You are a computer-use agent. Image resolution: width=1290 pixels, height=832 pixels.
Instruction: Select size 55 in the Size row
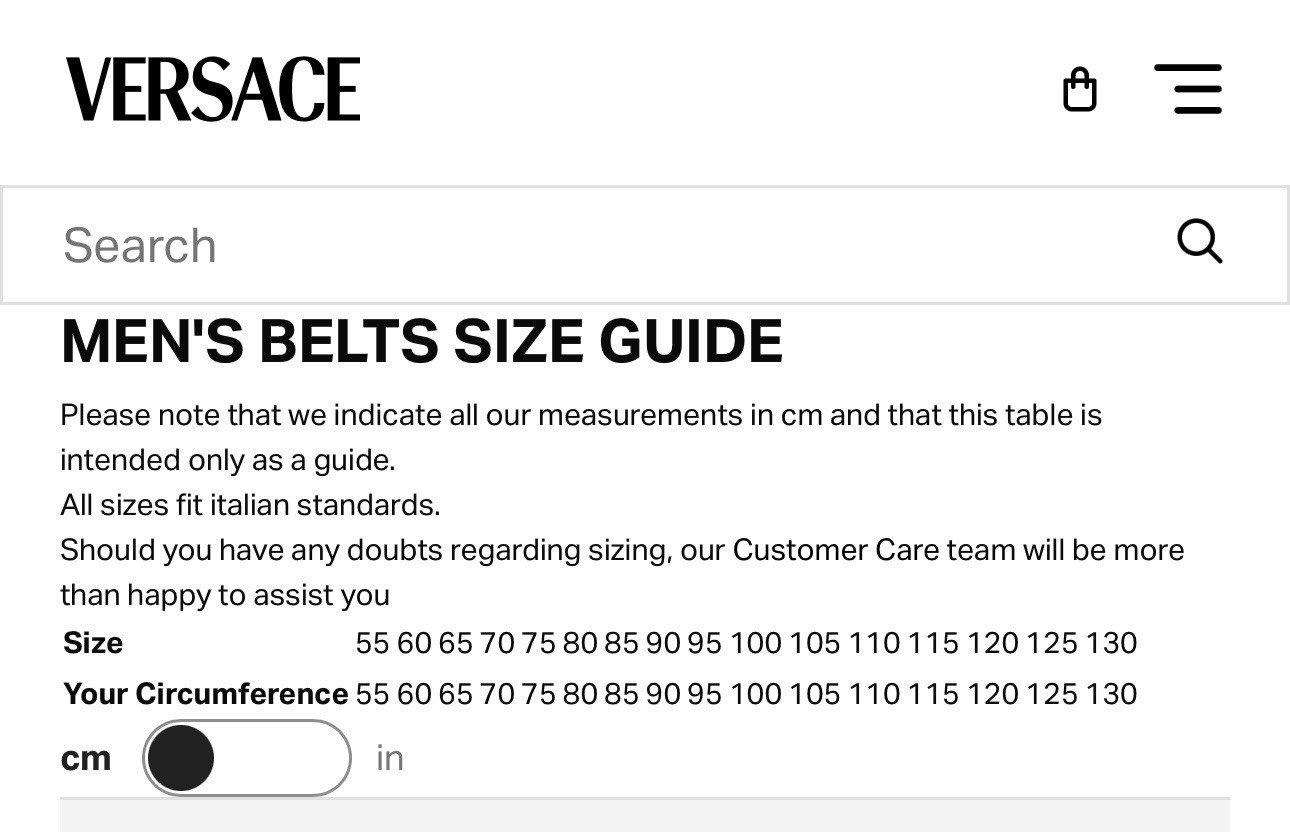(x=372, y=643)
